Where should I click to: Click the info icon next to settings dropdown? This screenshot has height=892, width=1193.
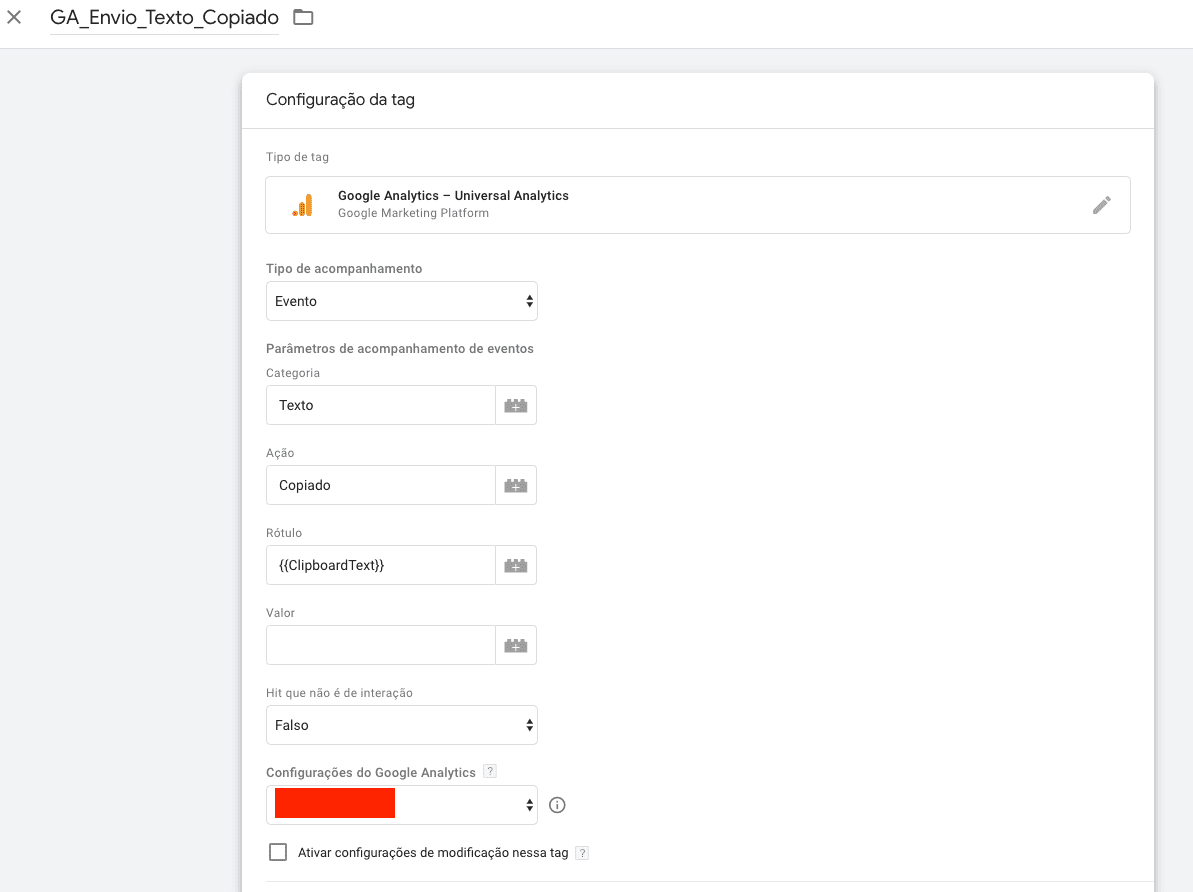pos(557,805)
